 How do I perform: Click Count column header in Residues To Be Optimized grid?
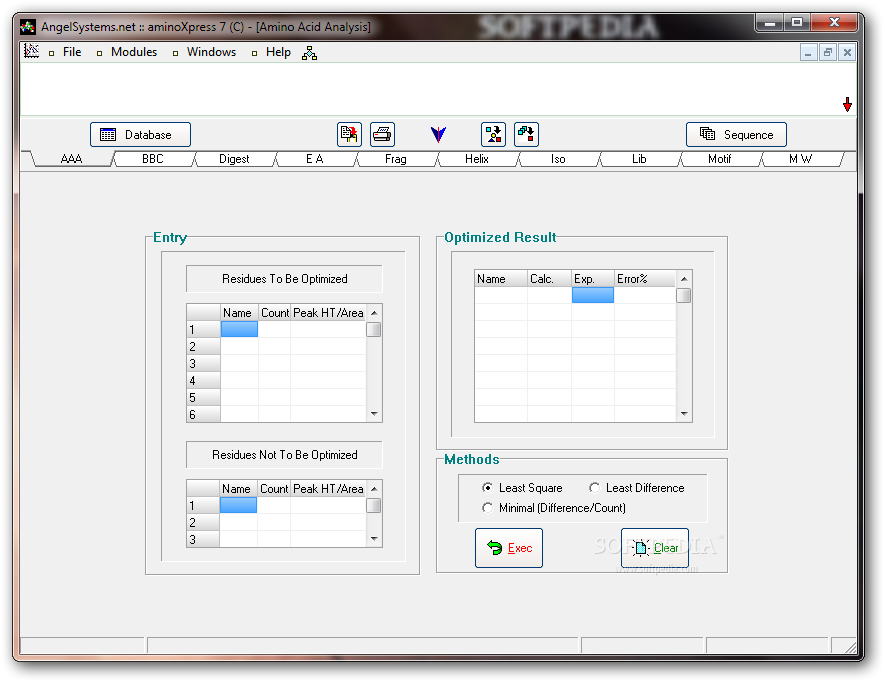point(274,313)
